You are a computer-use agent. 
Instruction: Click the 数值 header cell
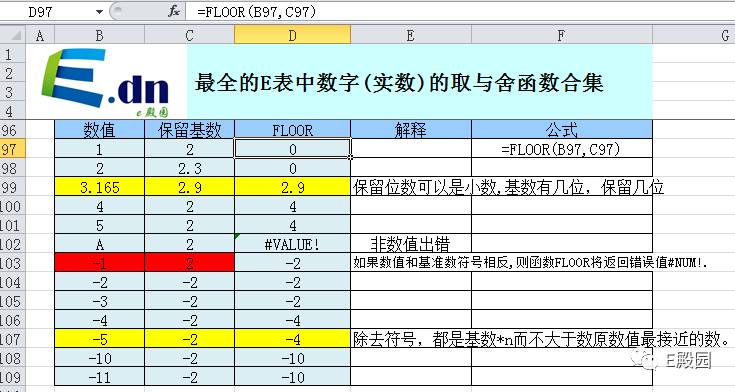[99, 130]
